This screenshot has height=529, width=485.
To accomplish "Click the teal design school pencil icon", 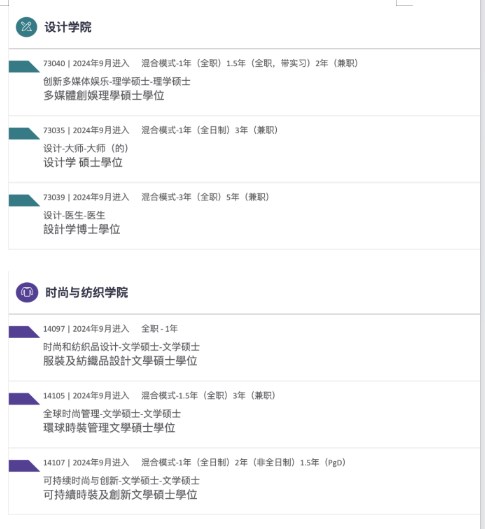I will click(26, 27).
